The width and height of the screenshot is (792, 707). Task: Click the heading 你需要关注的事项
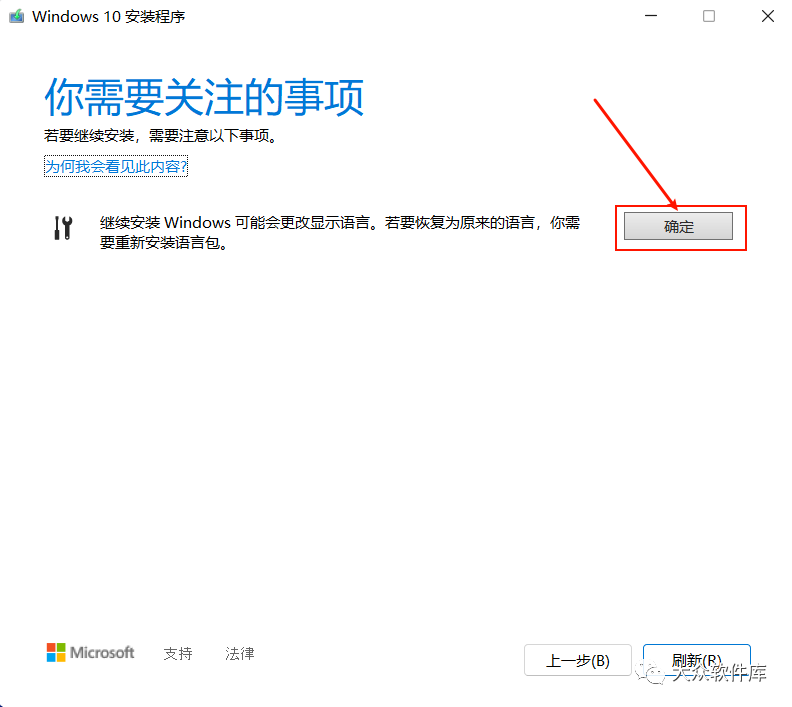click(x=204, y=97)
